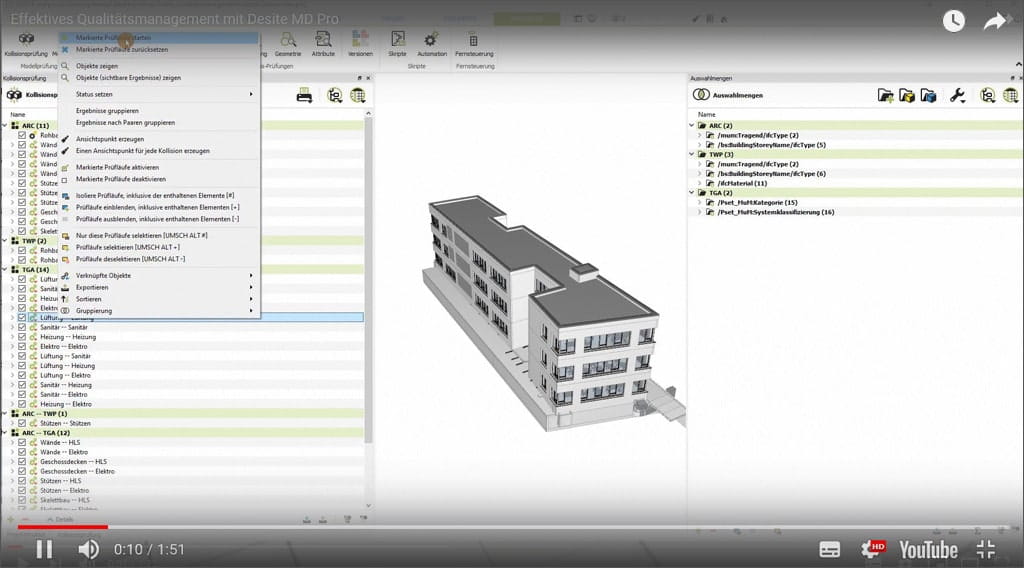Collapse the ARC (2) group in Auswahlmengen
The width and height of the screenshot is (1024, 568).
(x=692, y=125)
